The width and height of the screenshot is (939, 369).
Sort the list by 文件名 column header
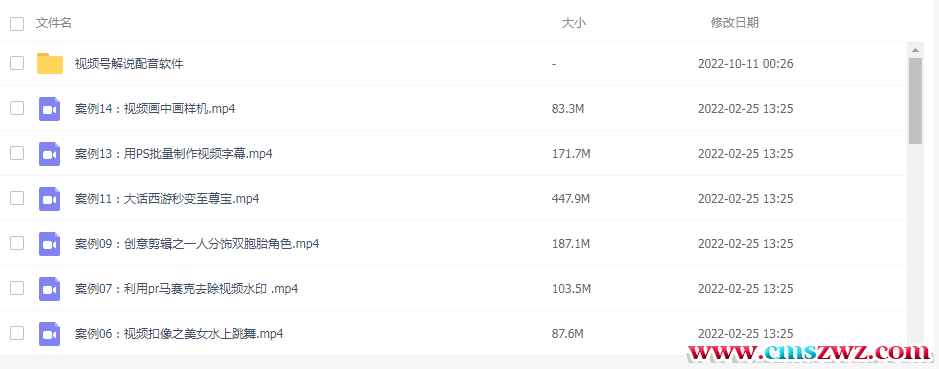pyautogui.click(x=54, y=23)
